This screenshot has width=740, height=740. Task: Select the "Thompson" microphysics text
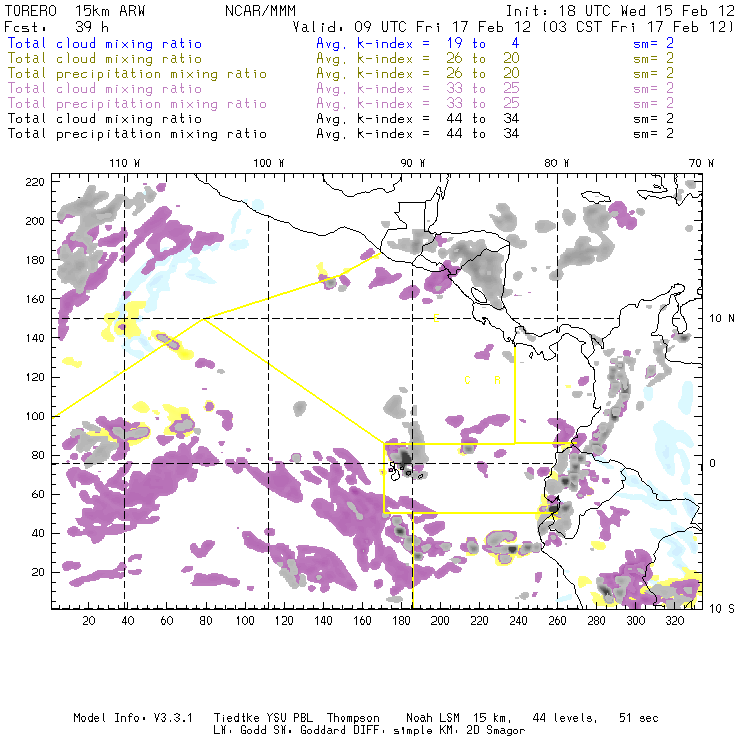[353, 718]
